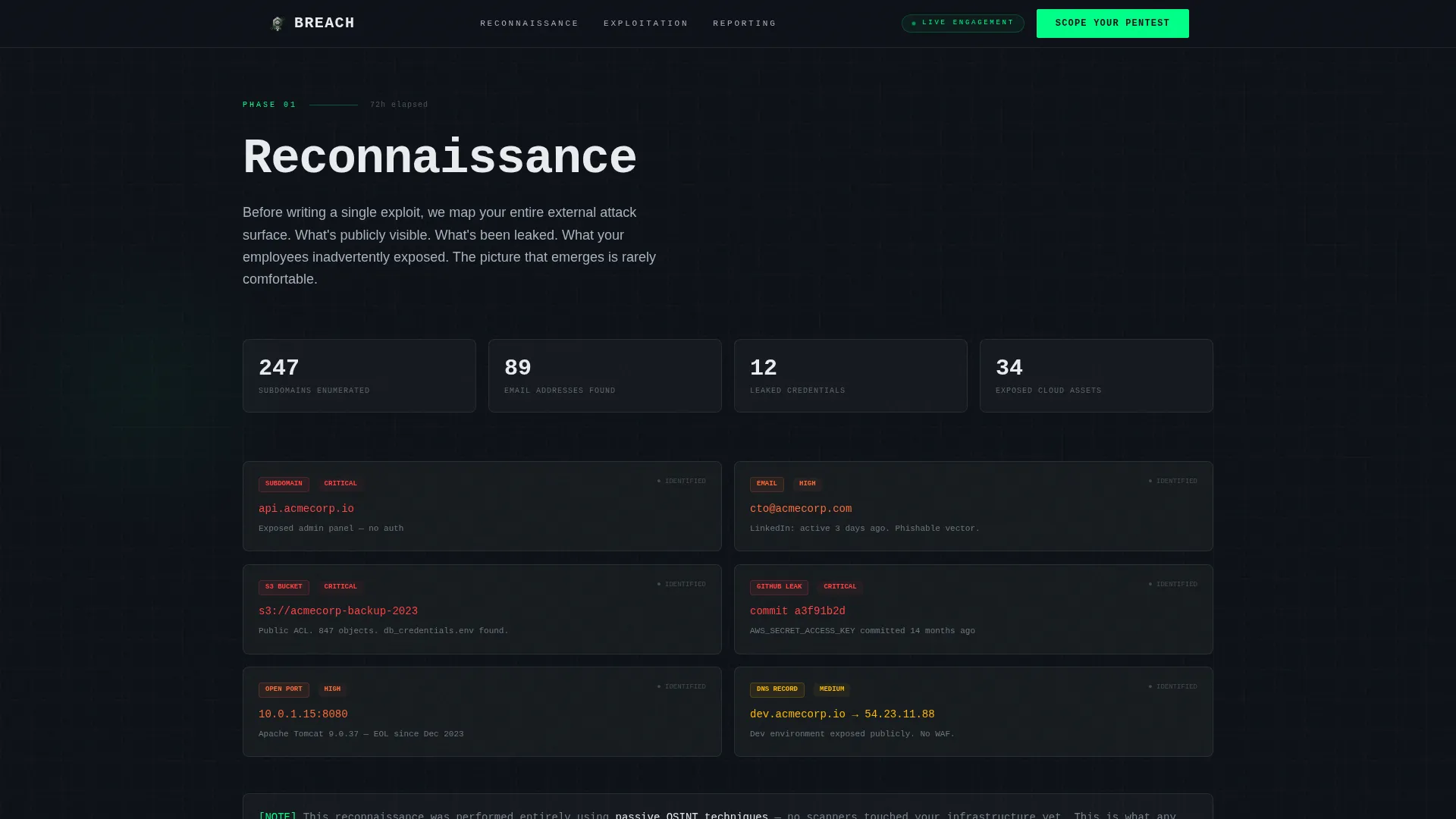Select the 89 email addresses found card
The width and height of the screenshot is (1456, 819).
(605, 376)
